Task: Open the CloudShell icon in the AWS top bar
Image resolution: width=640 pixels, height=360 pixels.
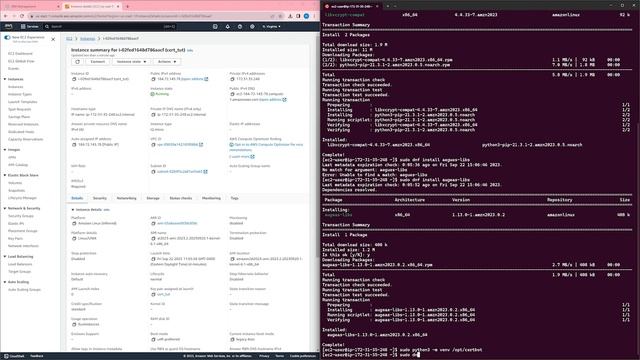Action: click(x=215, y=27)
